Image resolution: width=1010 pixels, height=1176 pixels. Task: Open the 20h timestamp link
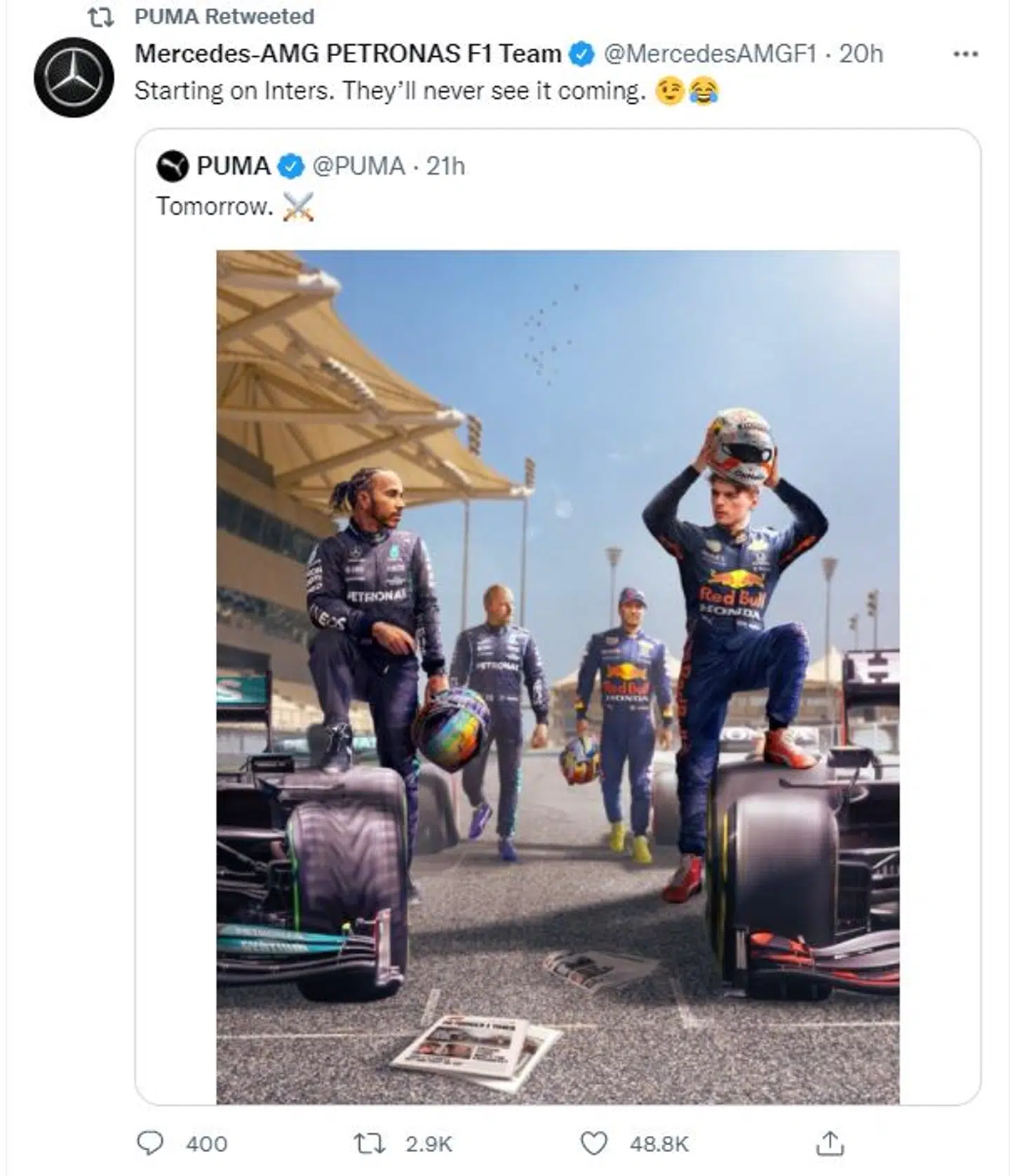click(x=861, y=54)
